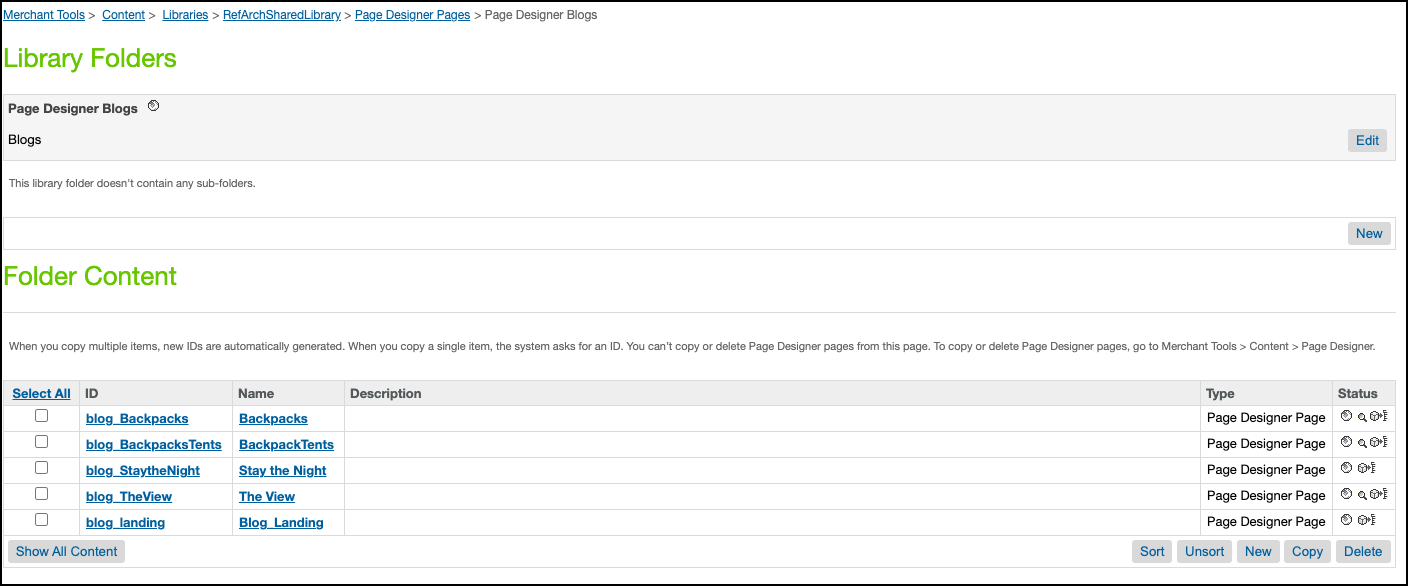Click the Delete button in folder content
1408x586 pixels.
[x=1362, y=551]
